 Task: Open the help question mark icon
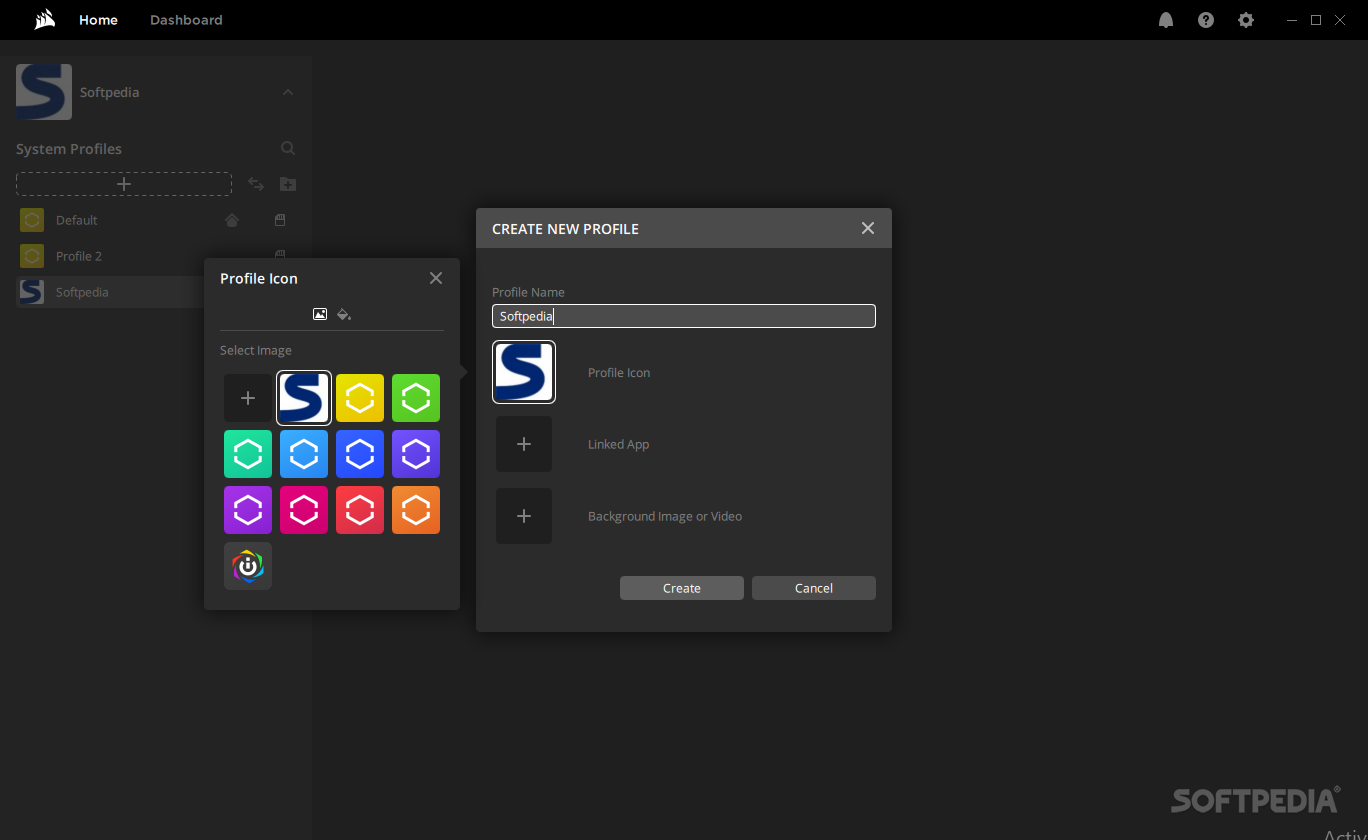[x=1206, y=20]
